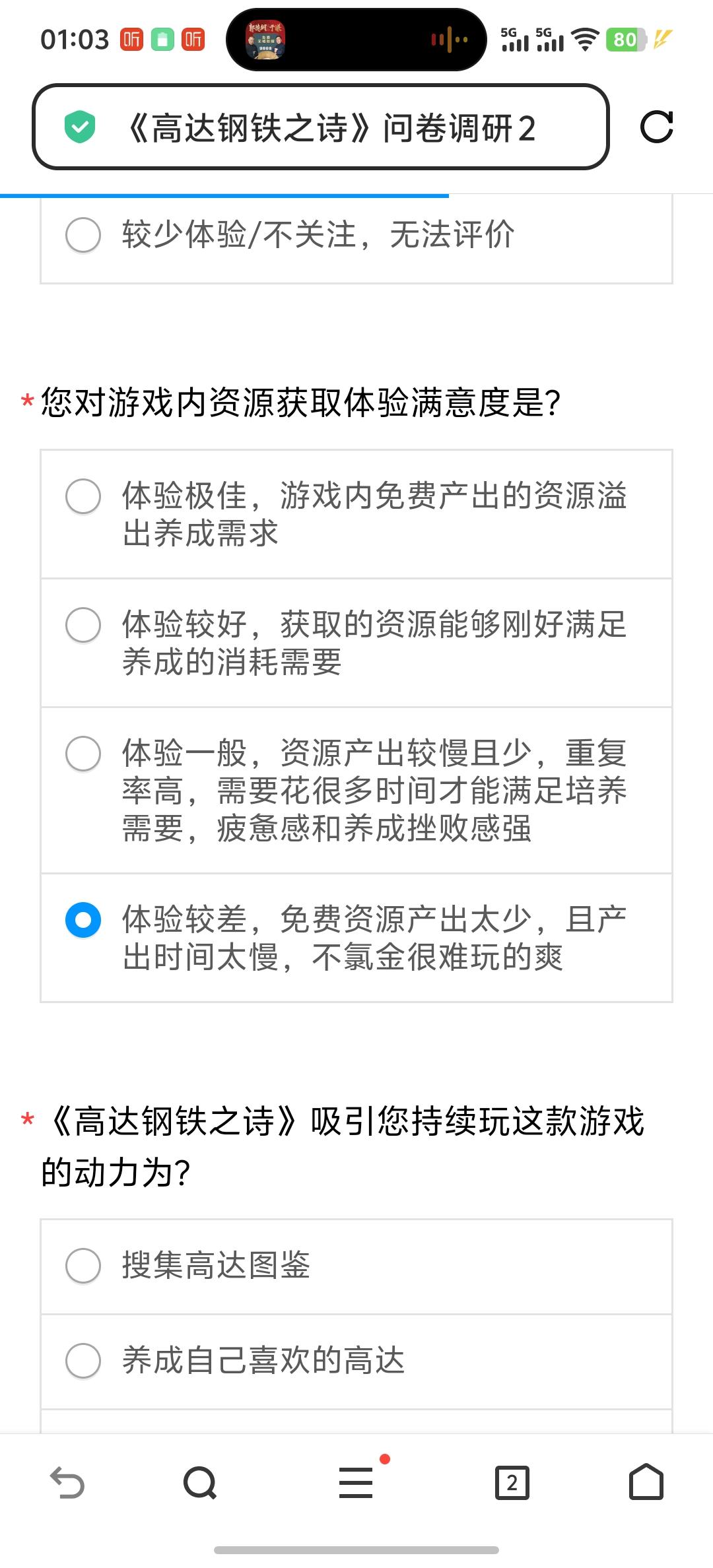Viewport: 713px width, 1568px height.
Task: Open the tab switcher showing 2 tabs
Action: coord(512,1483)
